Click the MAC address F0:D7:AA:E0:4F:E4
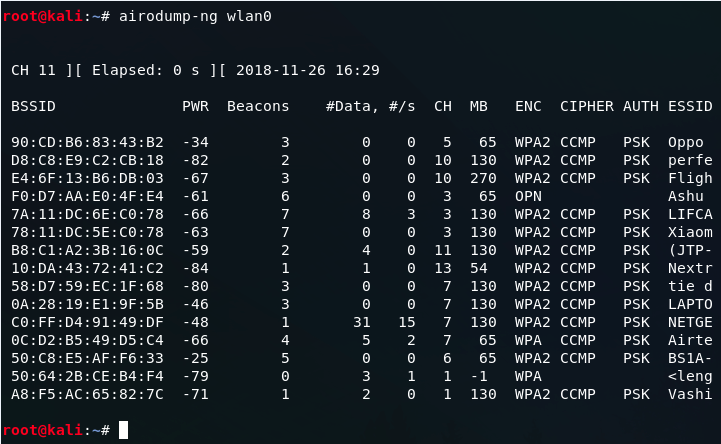 click(87, 197)
